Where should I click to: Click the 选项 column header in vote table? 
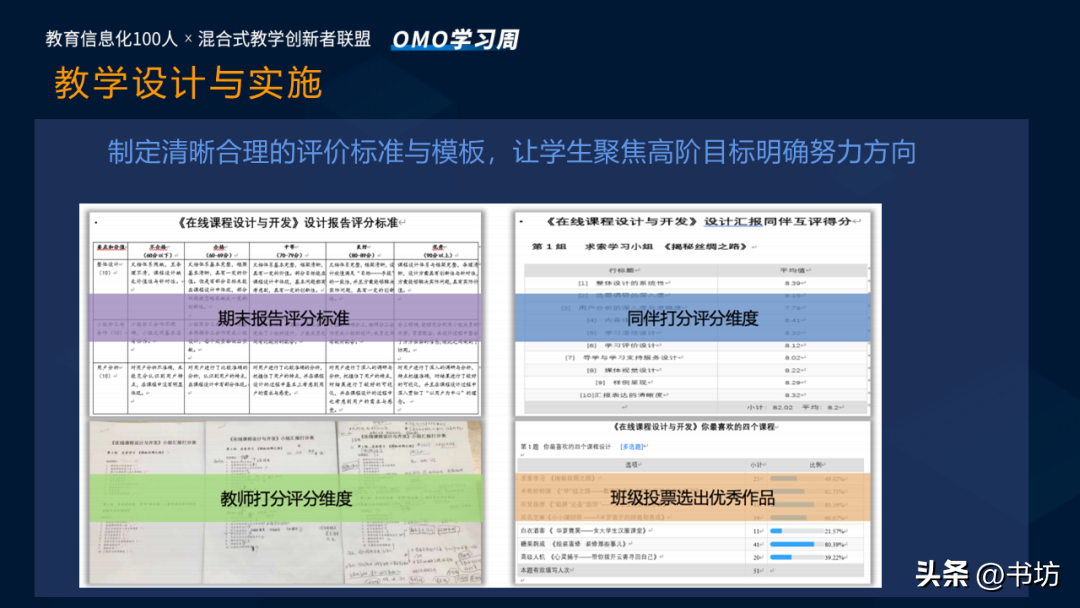click(632, 465)
